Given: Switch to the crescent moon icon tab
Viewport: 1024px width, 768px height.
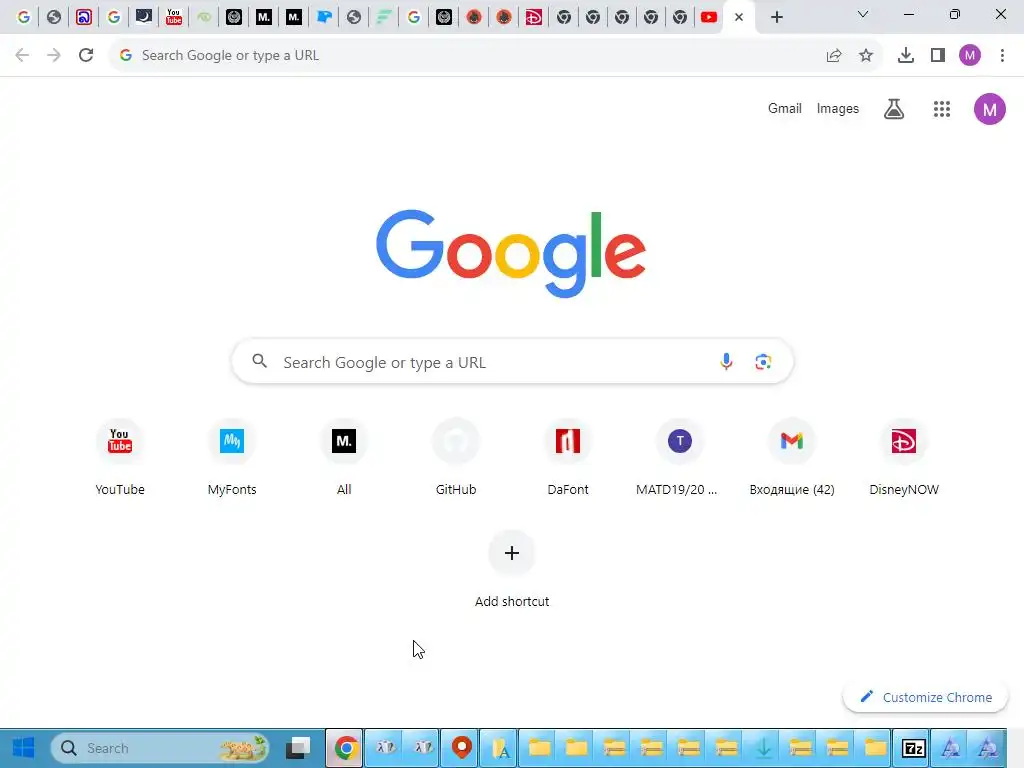Looking at the screenshot, I should click(144, 17).
